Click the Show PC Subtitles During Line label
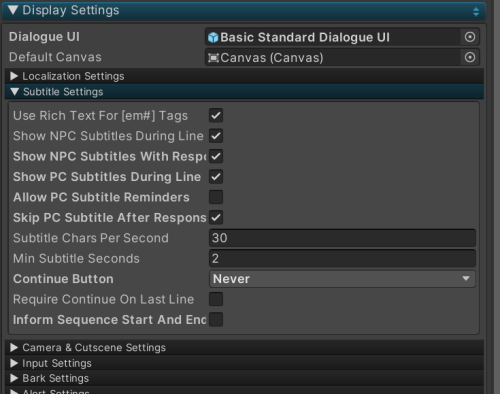This screenshot has width=500, height=394. [107, 177]
